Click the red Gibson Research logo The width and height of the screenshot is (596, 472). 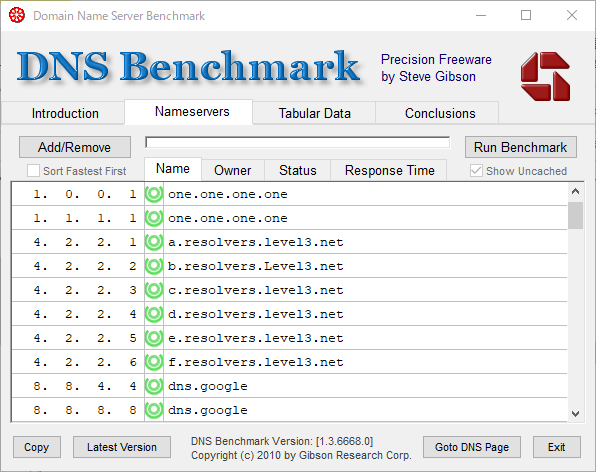(545, 76)
